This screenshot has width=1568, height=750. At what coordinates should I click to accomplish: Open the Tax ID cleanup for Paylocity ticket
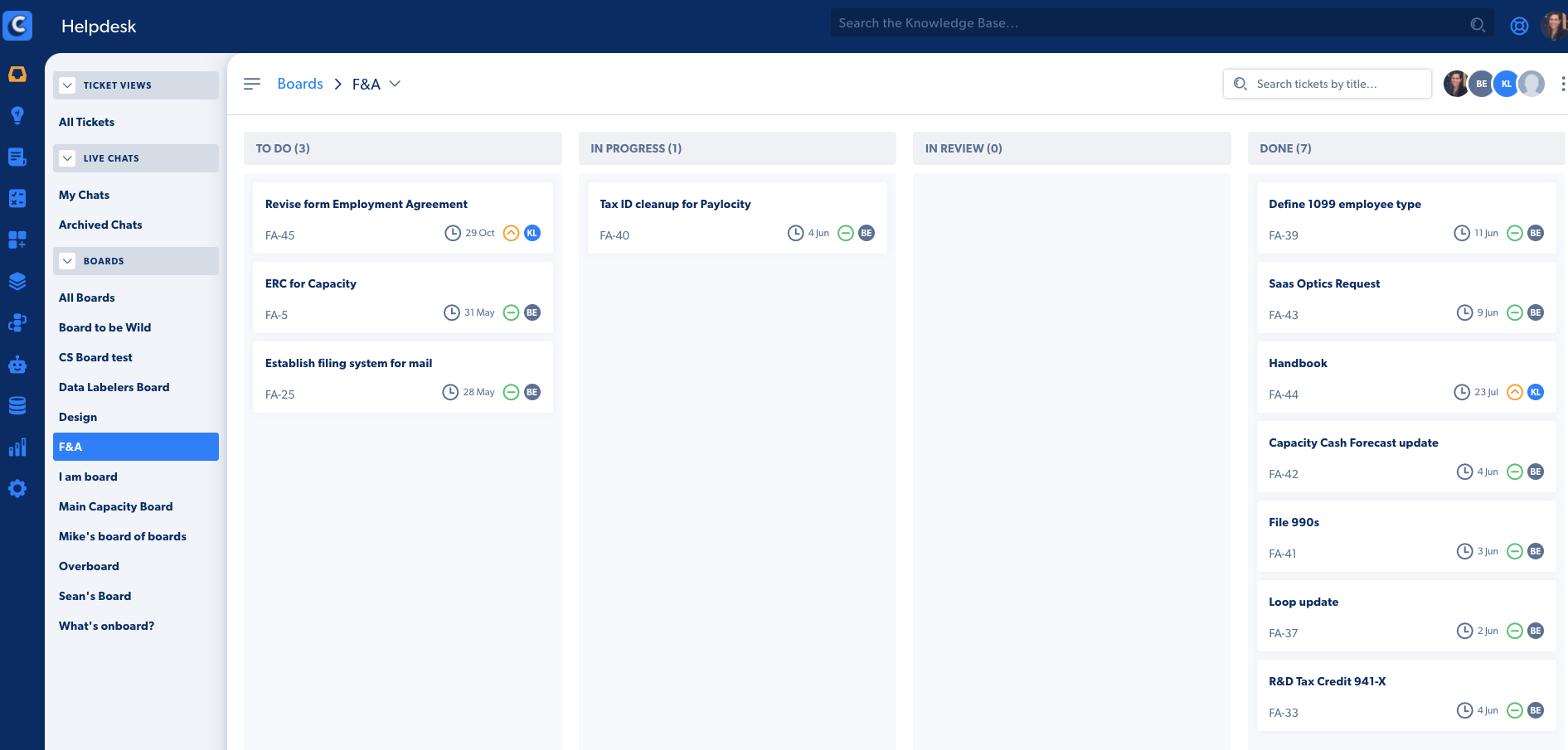(x=675, y=204)
